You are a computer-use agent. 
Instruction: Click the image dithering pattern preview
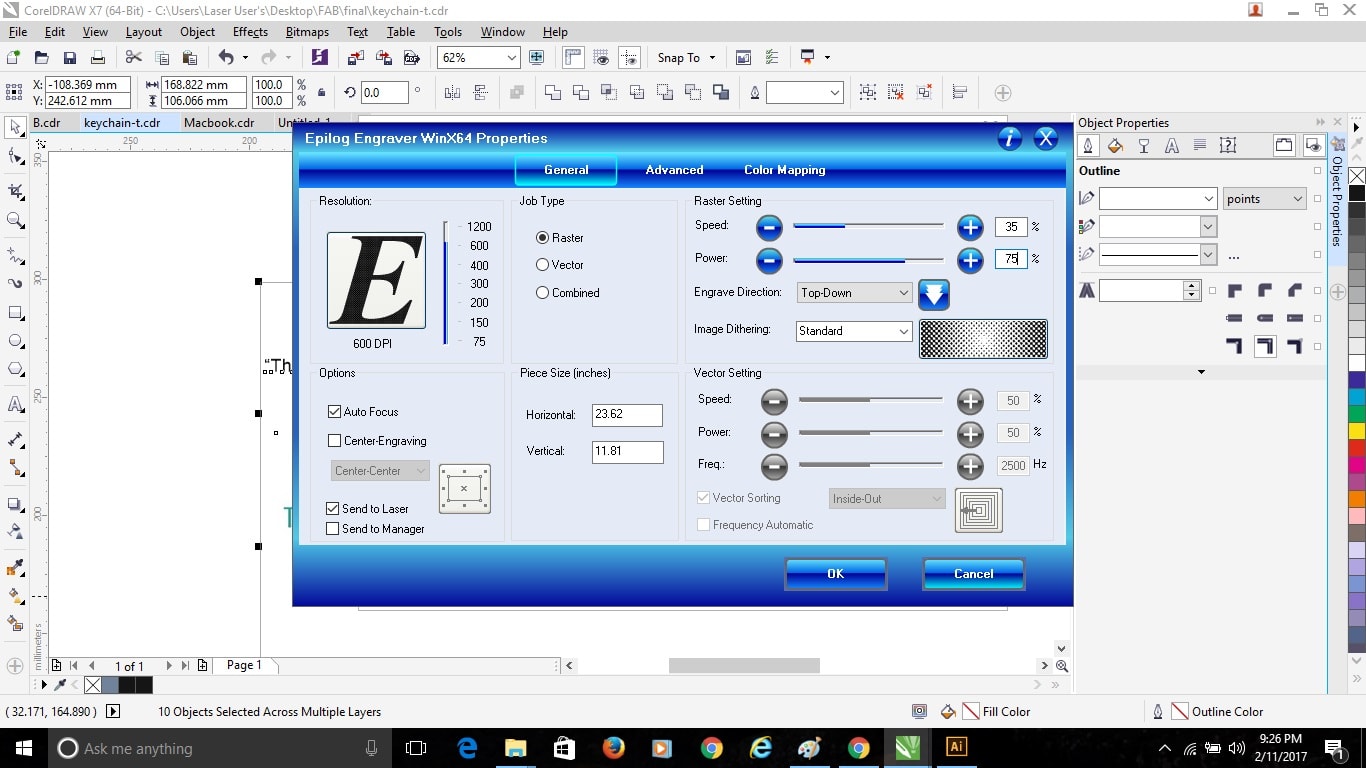[x=983, y=339]
